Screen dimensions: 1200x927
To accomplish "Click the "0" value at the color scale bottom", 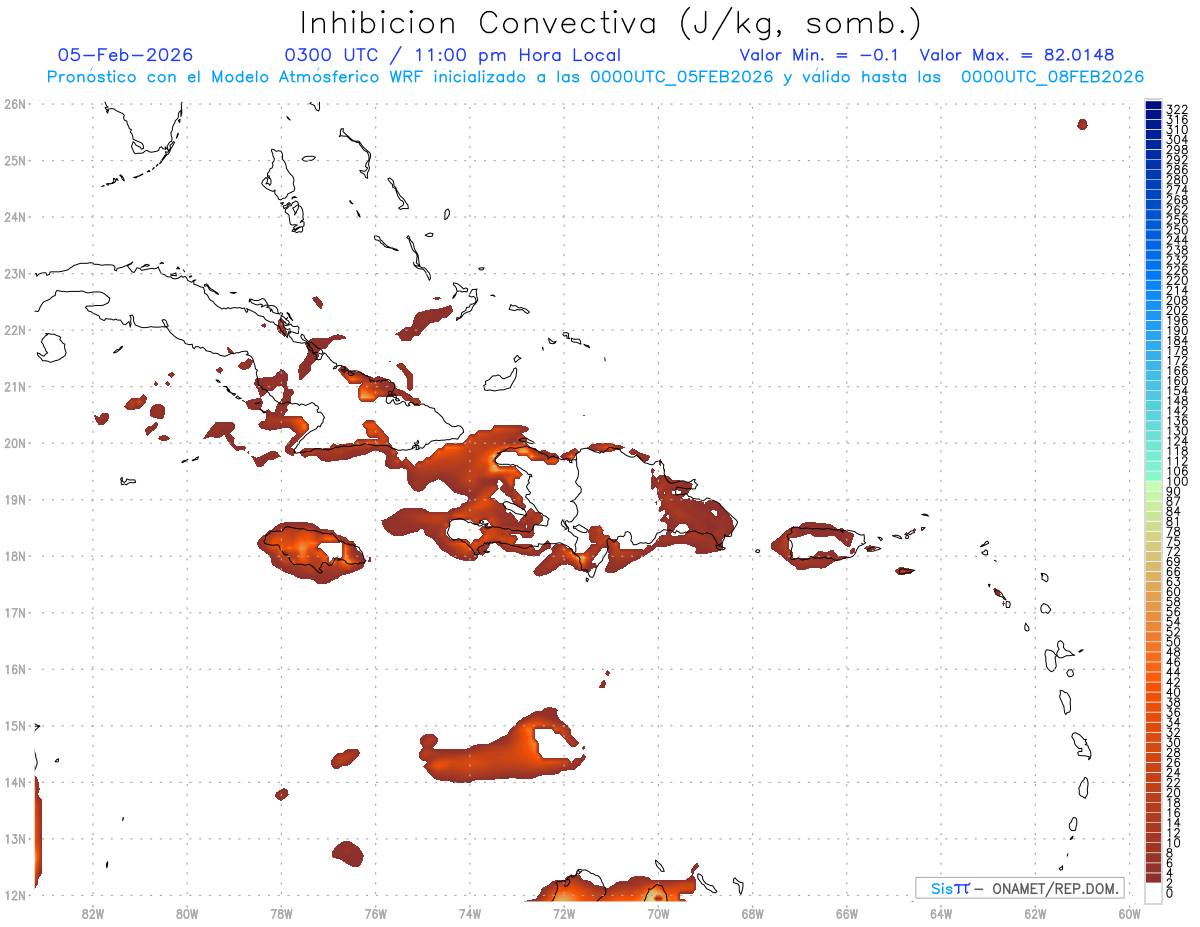I will pyautogui.click(x=1170, y=893).
